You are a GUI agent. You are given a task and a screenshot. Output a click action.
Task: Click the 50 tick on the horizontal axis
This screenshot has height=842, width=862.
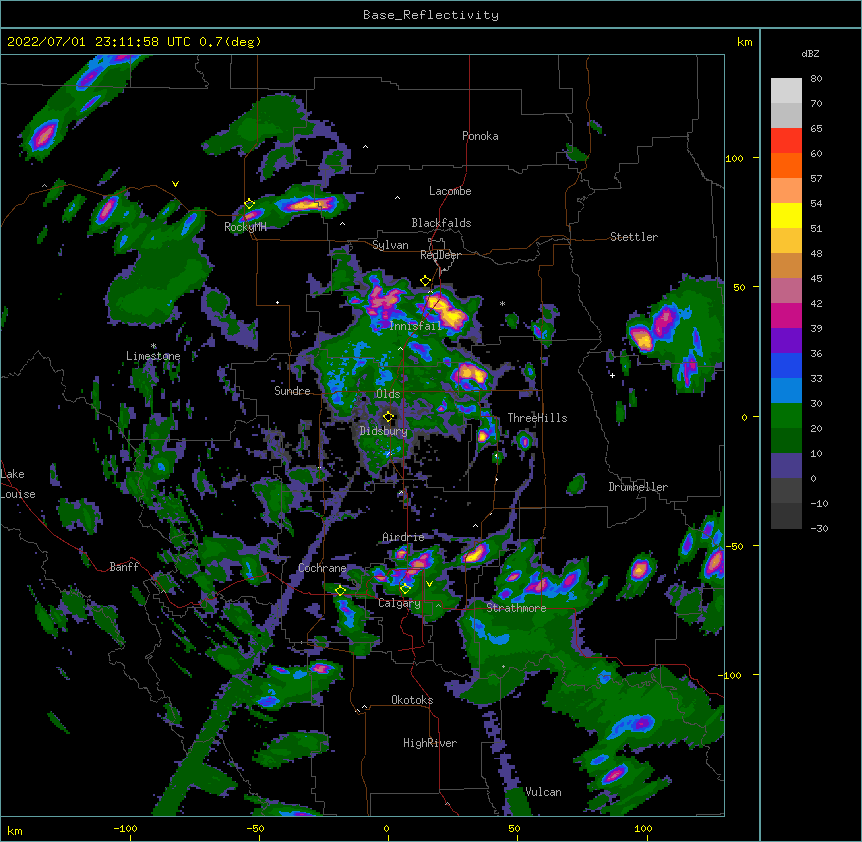[x=514, y=828]
